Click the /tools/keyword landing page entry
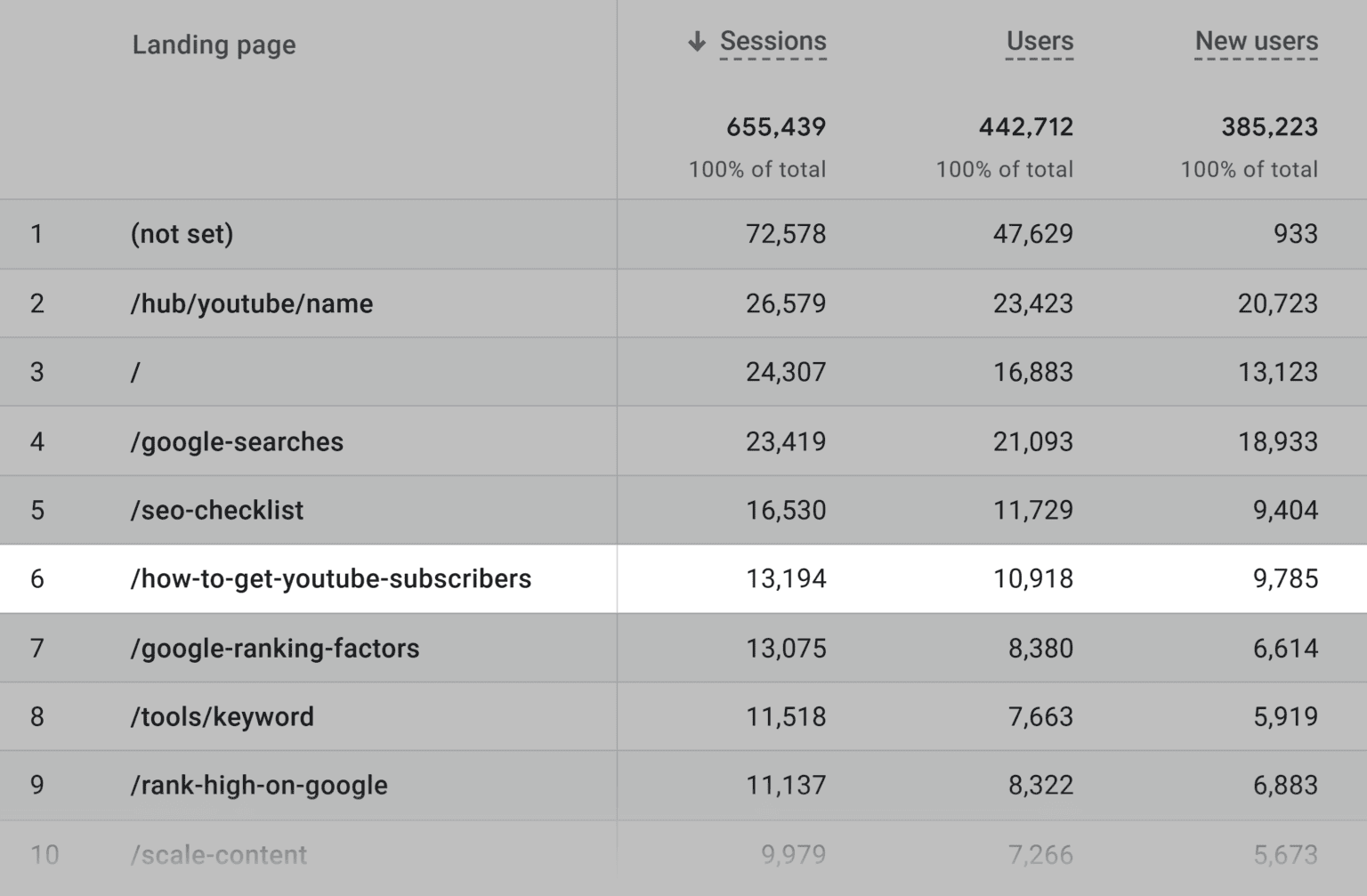This screenshot has width=1367, height=896. pyautogui.click(x=222, y=716)
